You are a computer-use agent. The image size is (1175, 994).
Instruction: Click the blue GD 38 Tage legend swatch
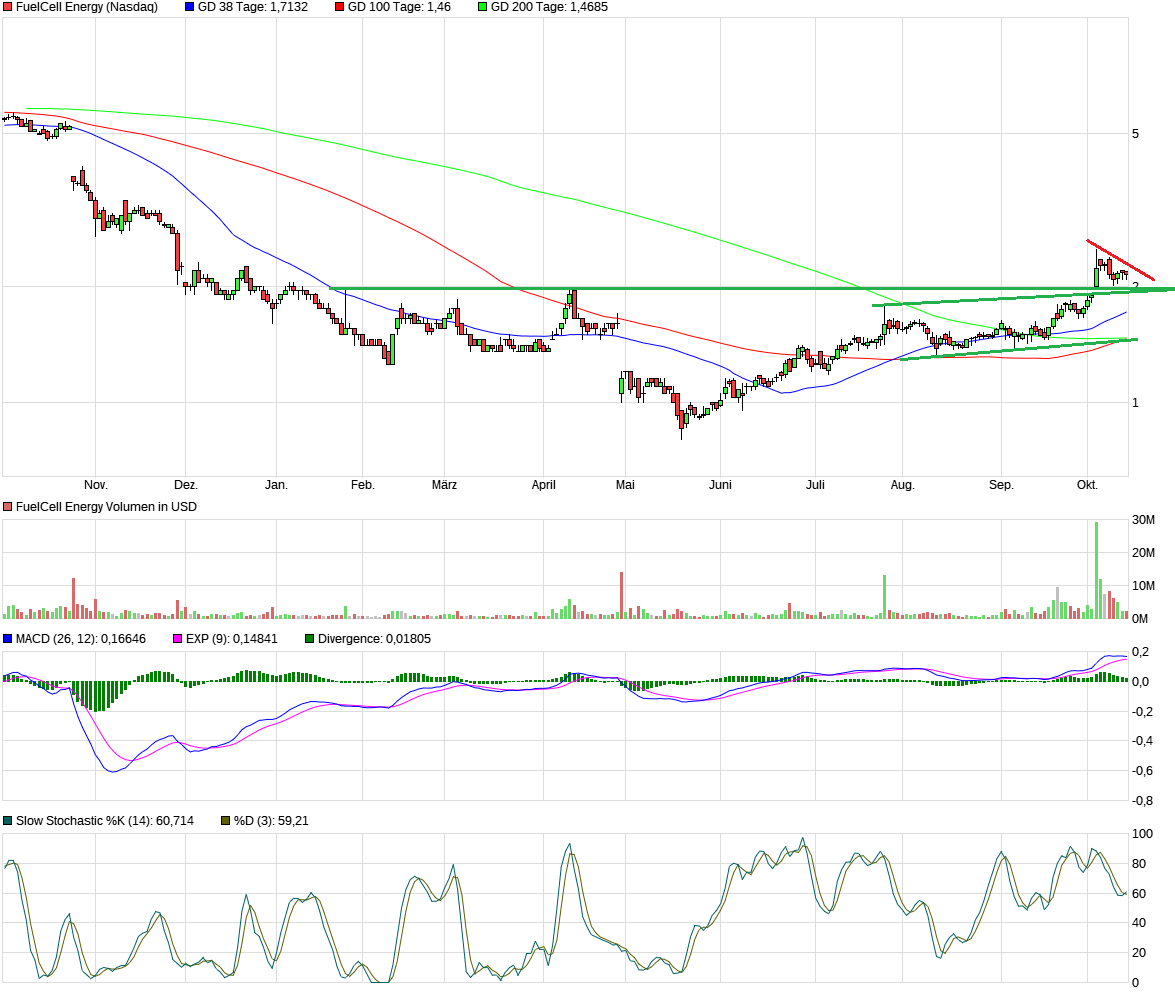click(x=190, y=7)
